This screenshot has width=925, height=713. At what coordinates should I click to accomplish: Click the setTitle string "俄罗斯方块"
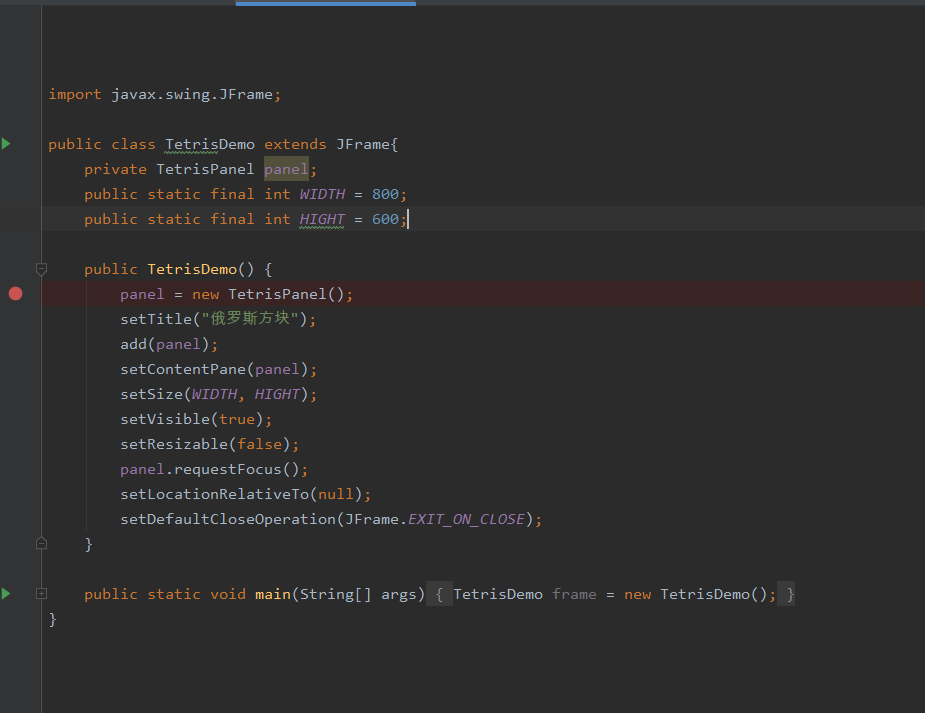tap(250, 319)
